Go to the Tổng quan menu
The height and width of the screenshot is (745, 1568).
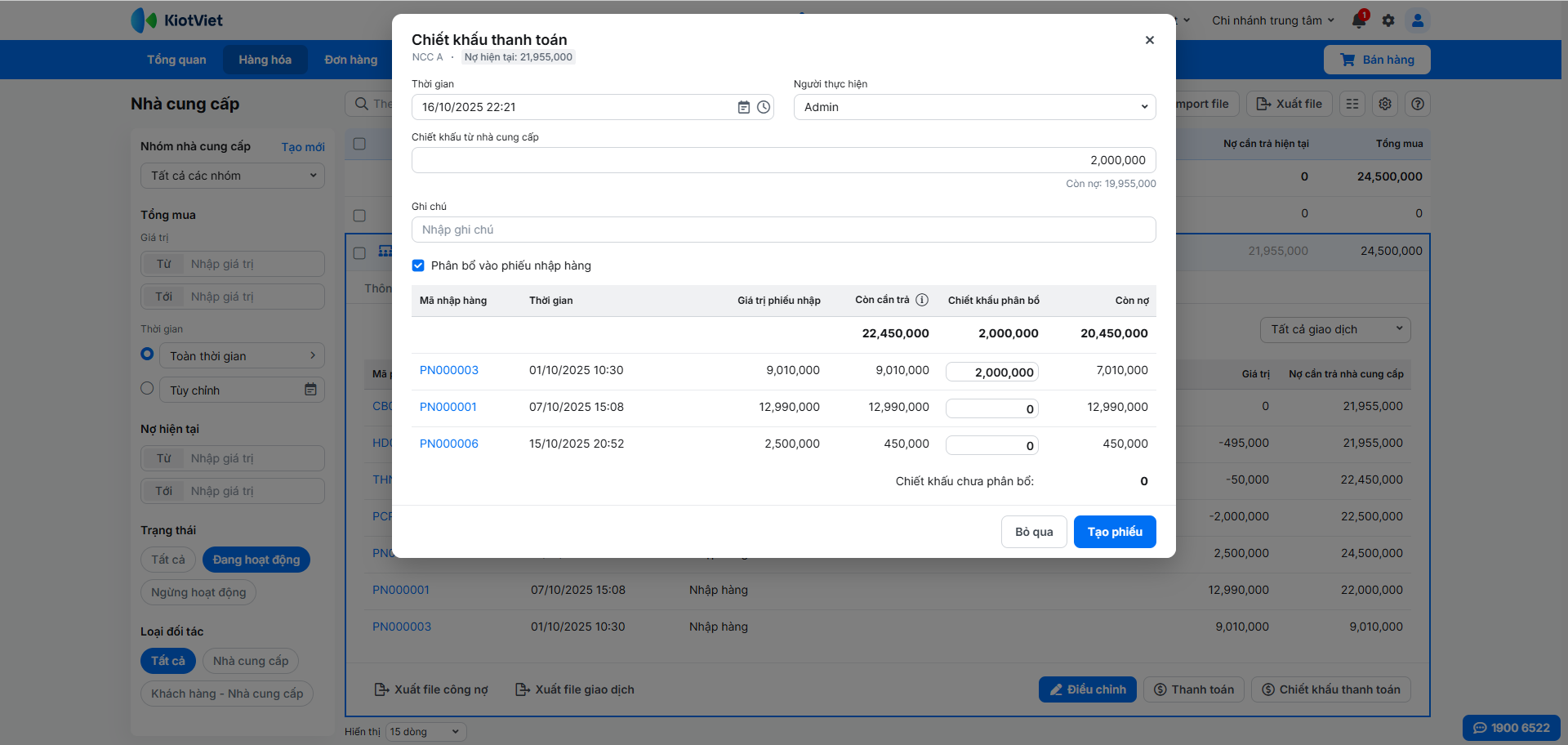click(176, 60)
